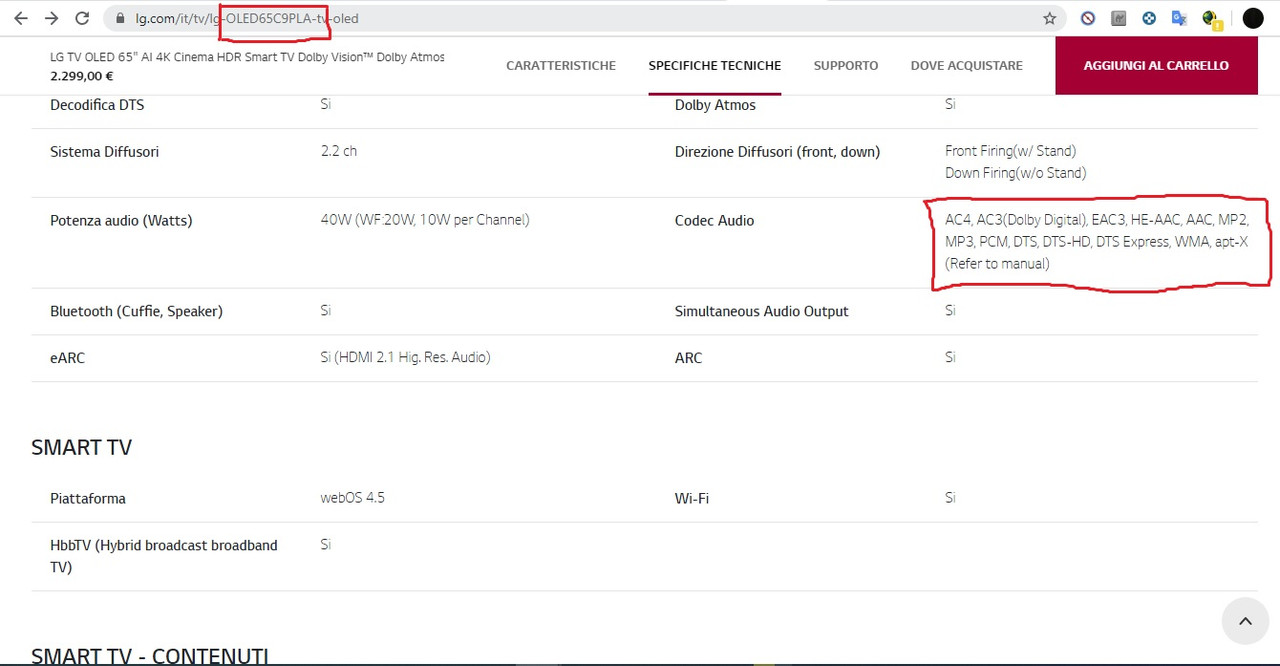This screenshot has height=666, width=1280.
Task: Click the Piattaforma label
Action: (x=88, y=499)
